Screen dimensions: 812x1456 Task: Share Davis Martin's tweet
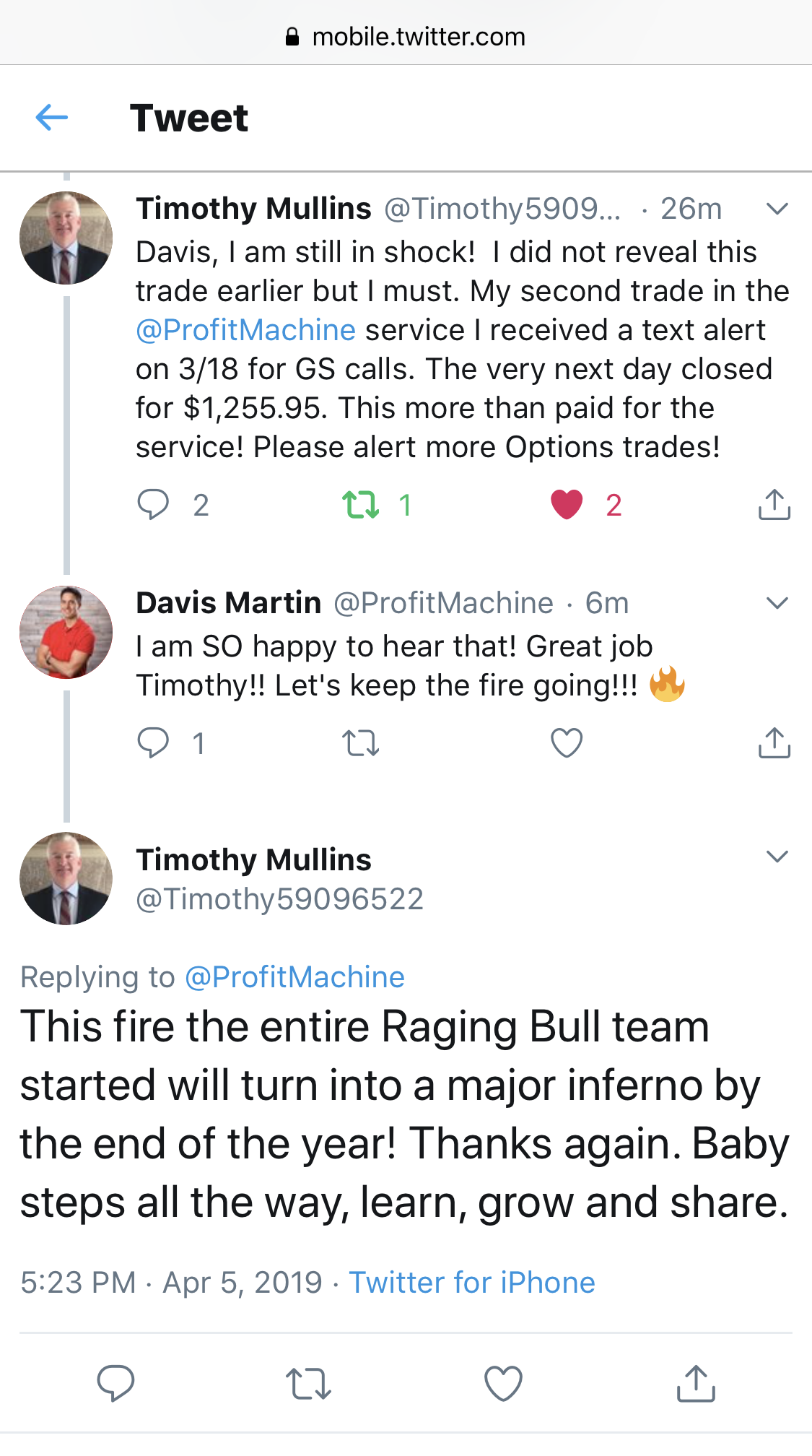[x=774, y=742]
